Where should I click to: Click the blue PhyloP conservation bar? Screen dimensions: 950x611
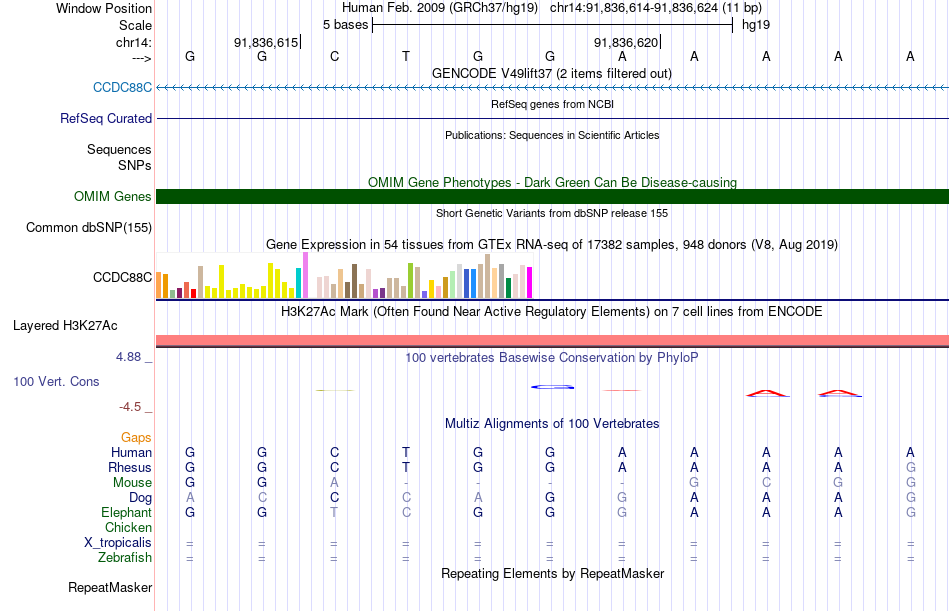point(553,387)
